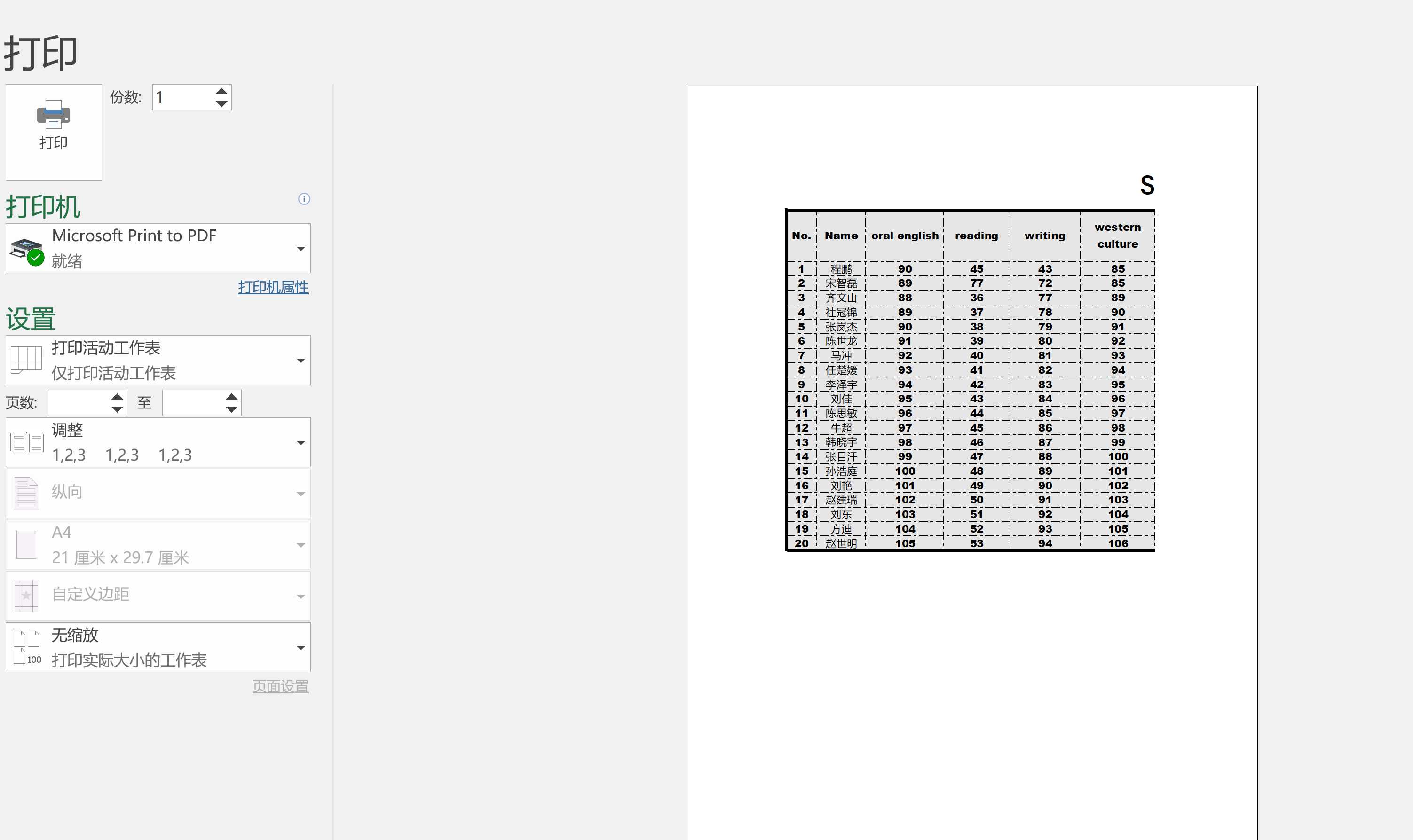Open the 页面设置 page setup link
The height and width of the screenshot is (840, 1413).
pyautogui.click(x=280, y=686)
